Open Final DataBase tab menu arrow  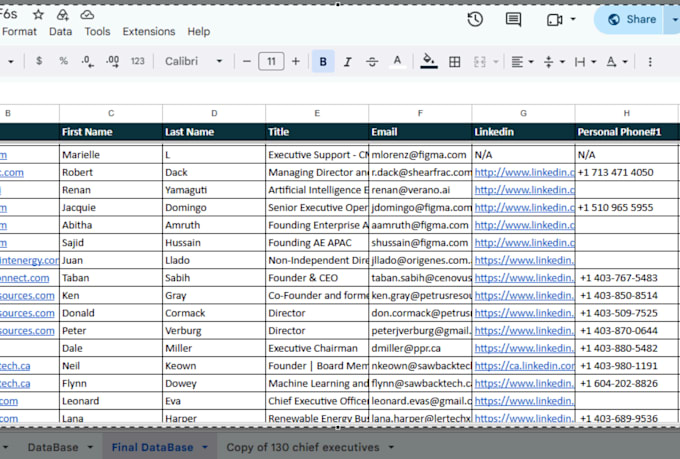click(x=205, y=447)
